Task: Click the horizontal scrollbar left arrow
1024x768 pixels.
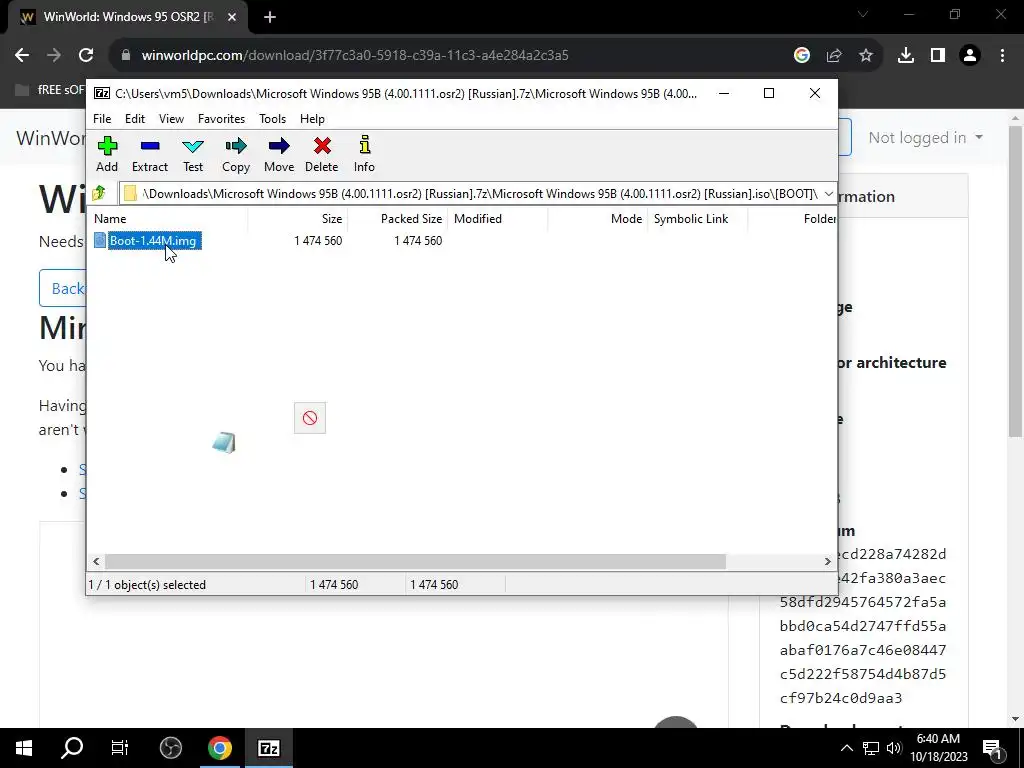Action: tap(97, 562)
